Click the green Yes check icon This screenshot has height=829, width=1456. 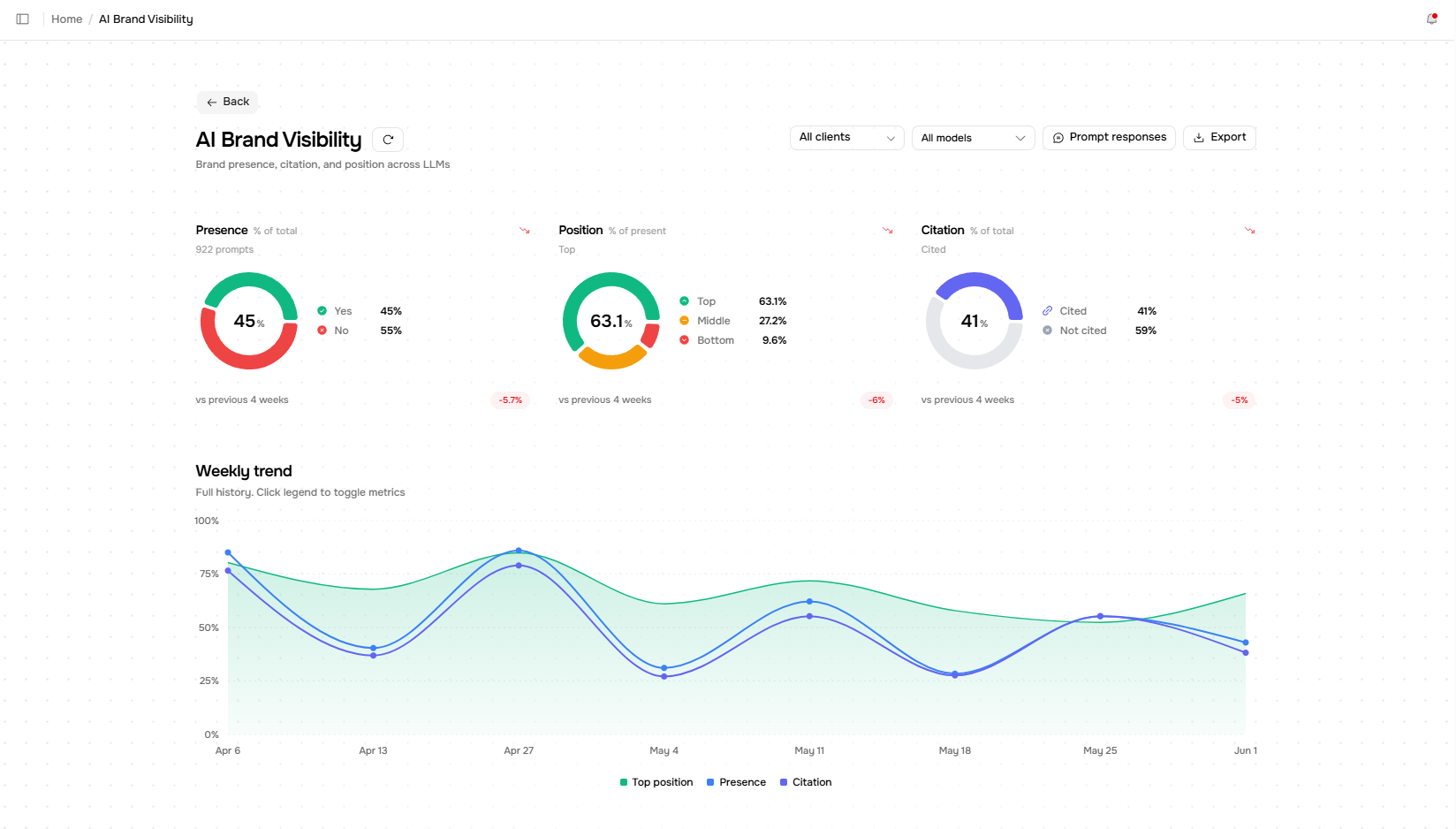coord(322,311)
